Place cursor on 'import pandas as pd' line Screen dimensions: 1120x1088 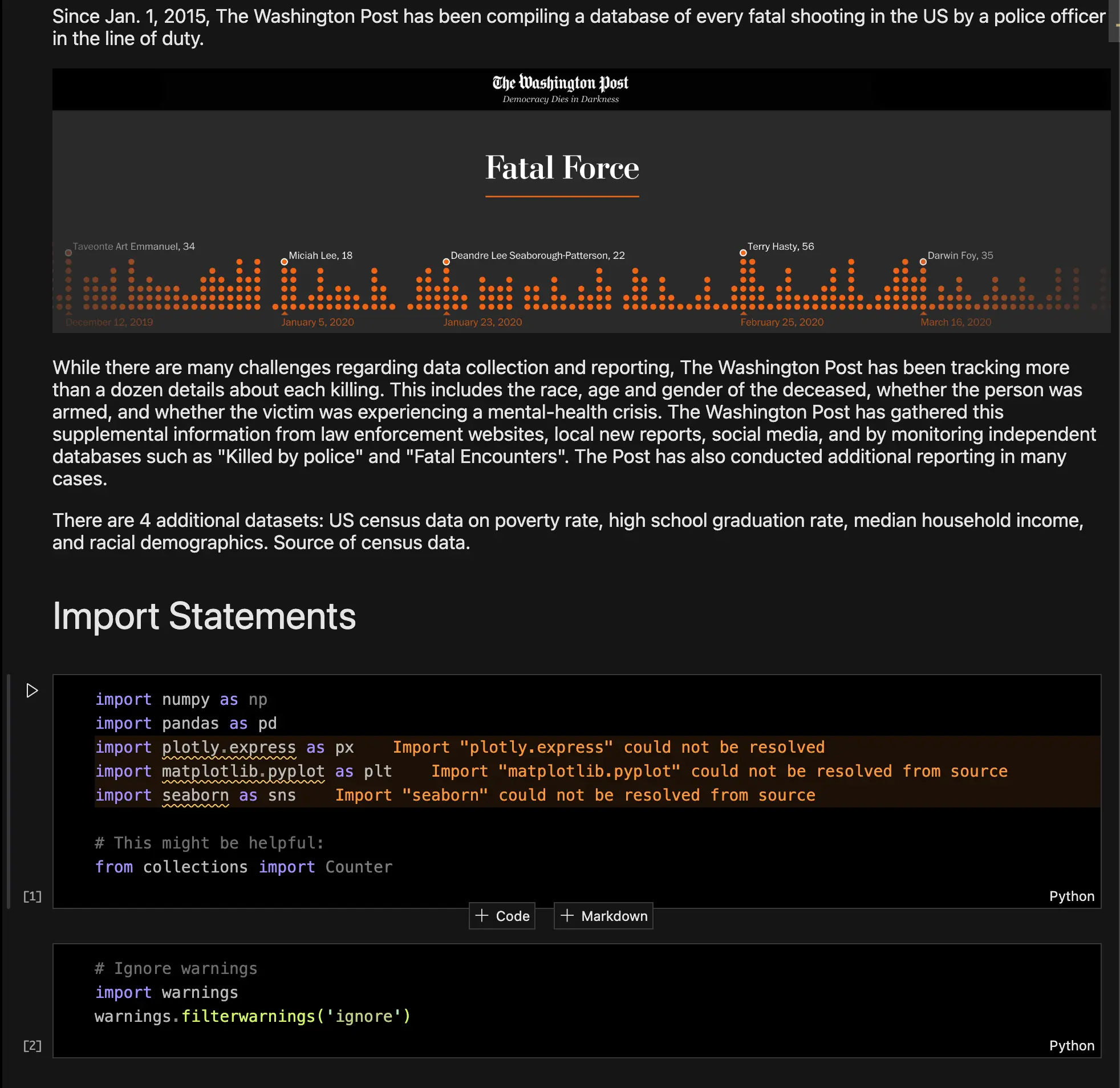[x=186, y=724]
